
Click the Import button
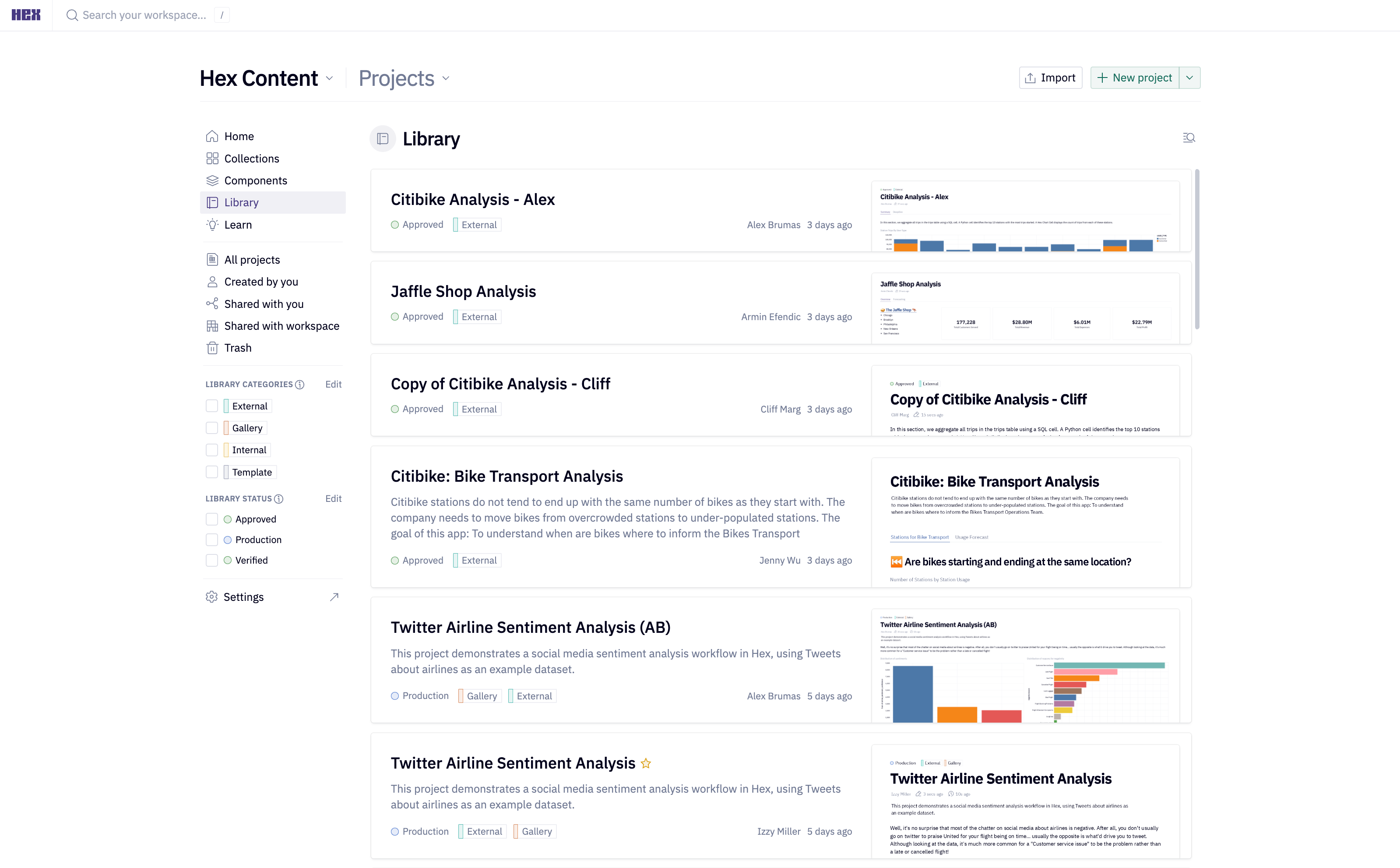1050,78
